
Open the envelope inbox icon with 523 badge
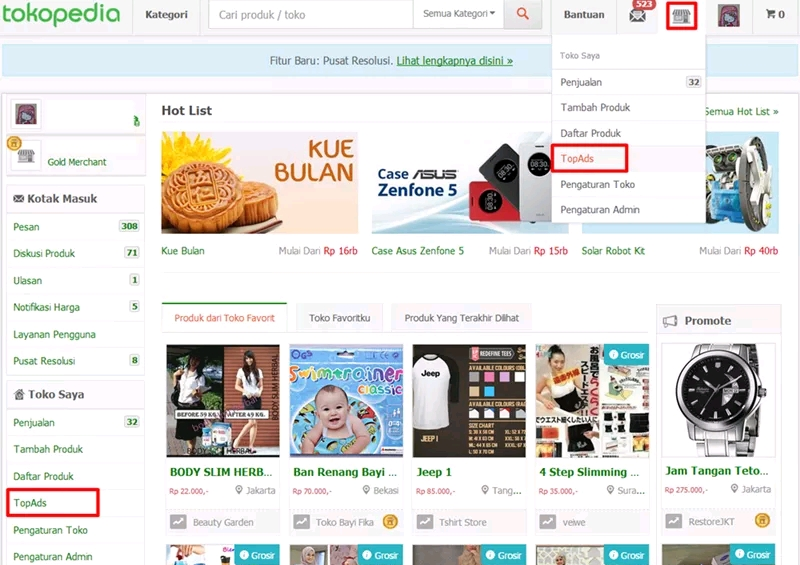point(637,15)
